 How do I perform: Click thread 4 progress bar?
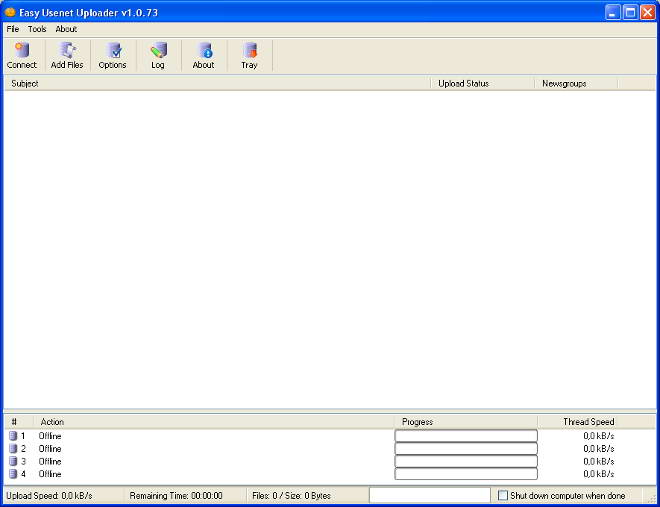pos(466,474)
